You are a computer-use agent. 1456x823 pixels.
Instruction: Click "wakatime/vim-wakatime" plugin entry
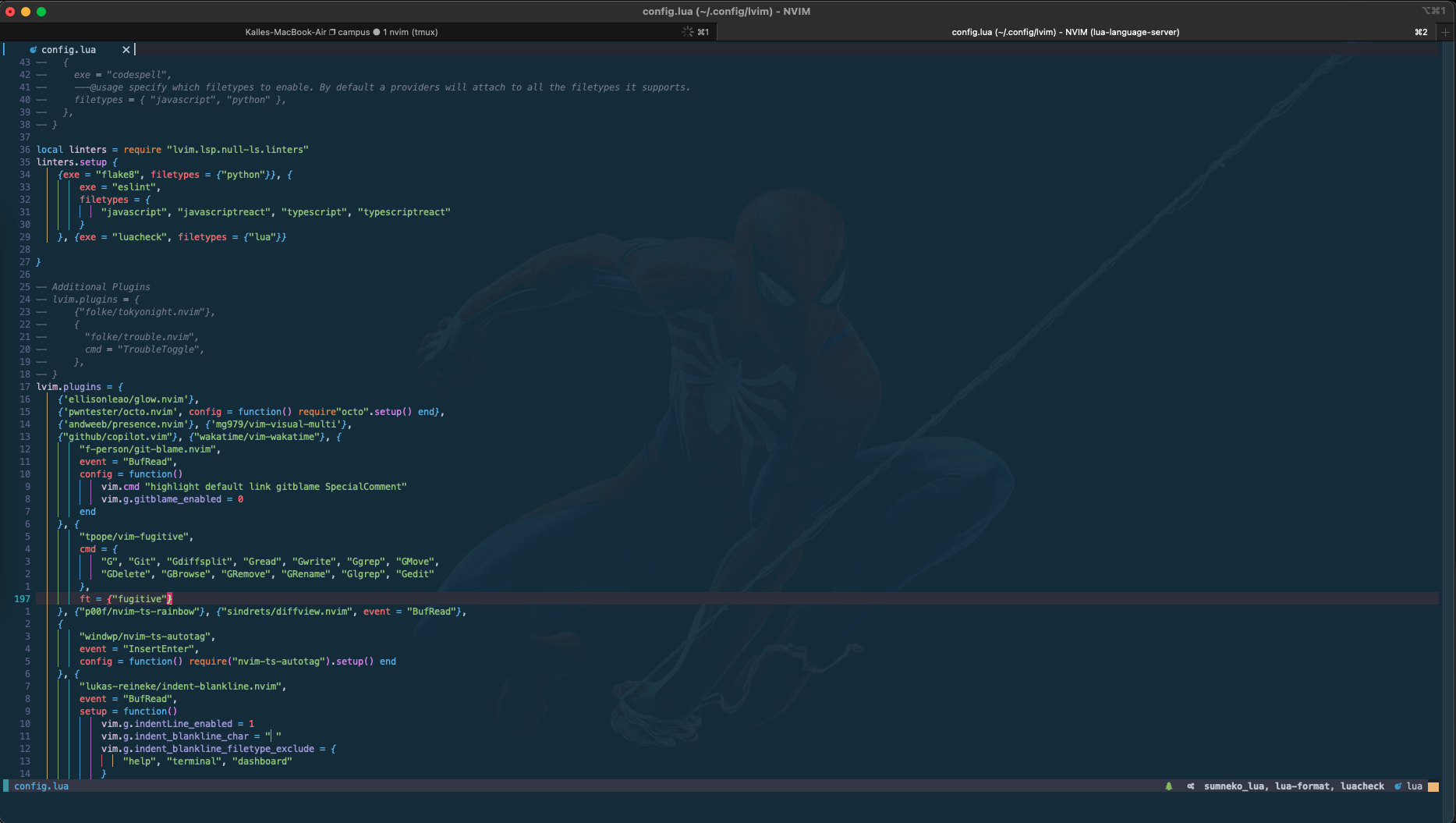tap(257, 437)
